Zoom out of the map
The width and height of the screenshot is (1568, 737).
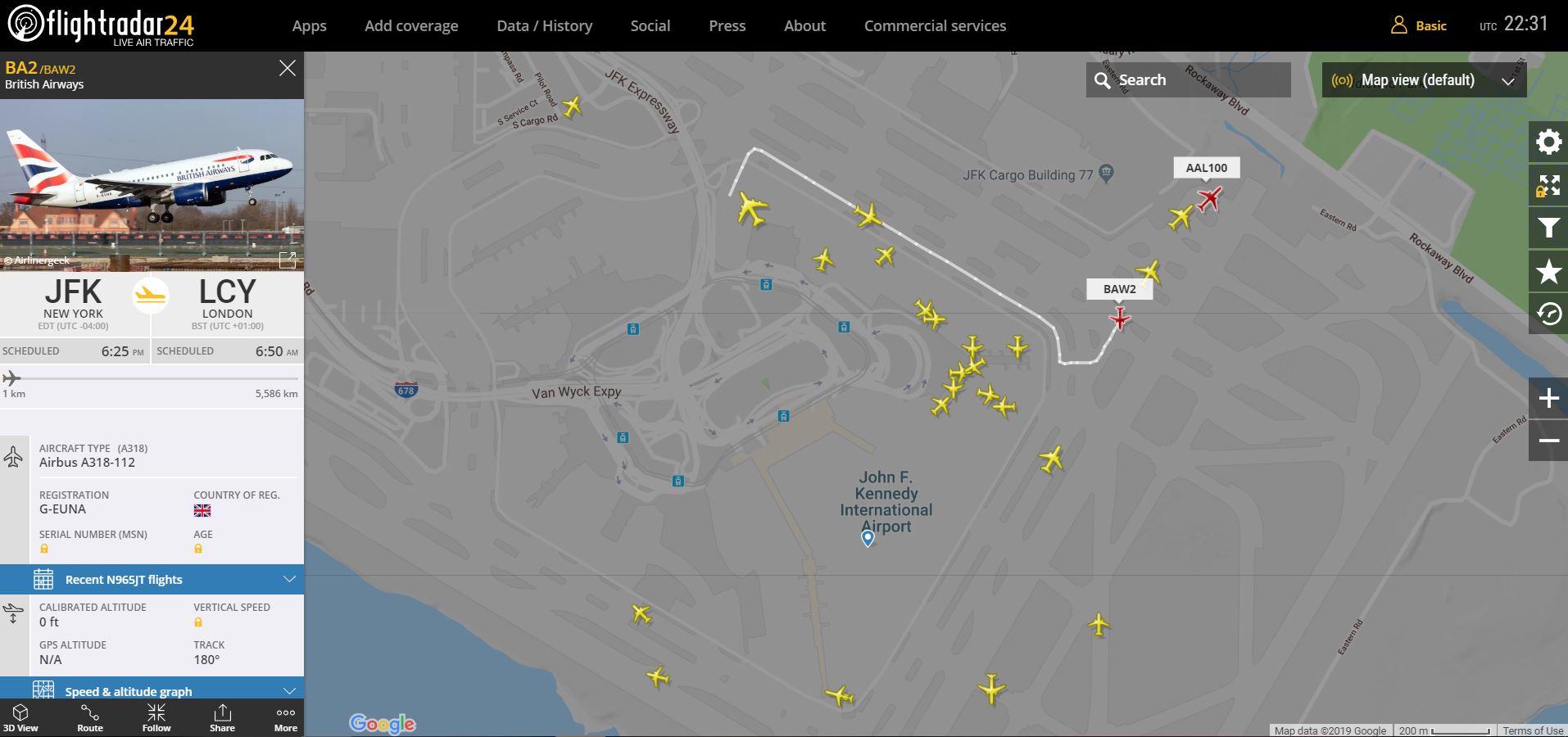[x=1548, y=441]
